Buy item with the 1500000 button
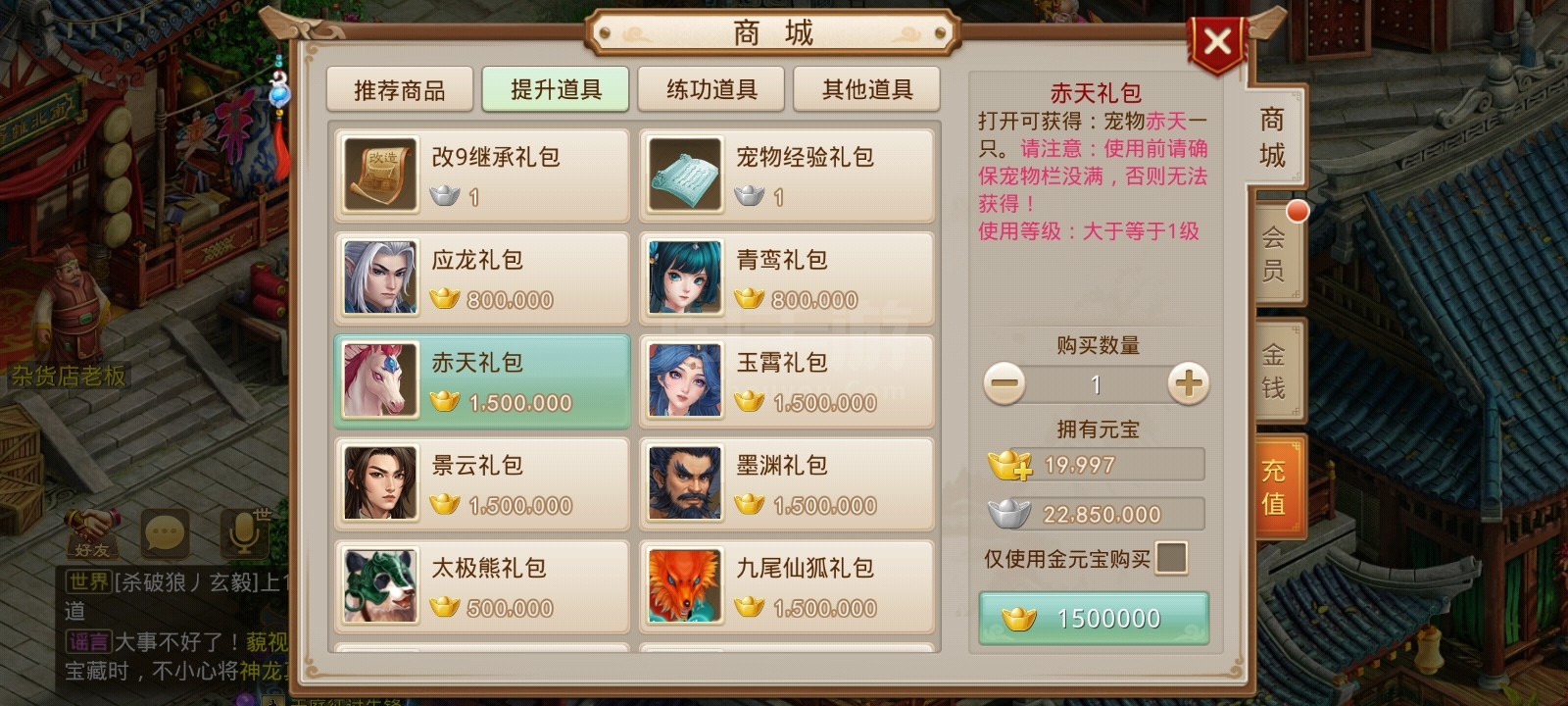1568x706 pixels. (1094, 619)
